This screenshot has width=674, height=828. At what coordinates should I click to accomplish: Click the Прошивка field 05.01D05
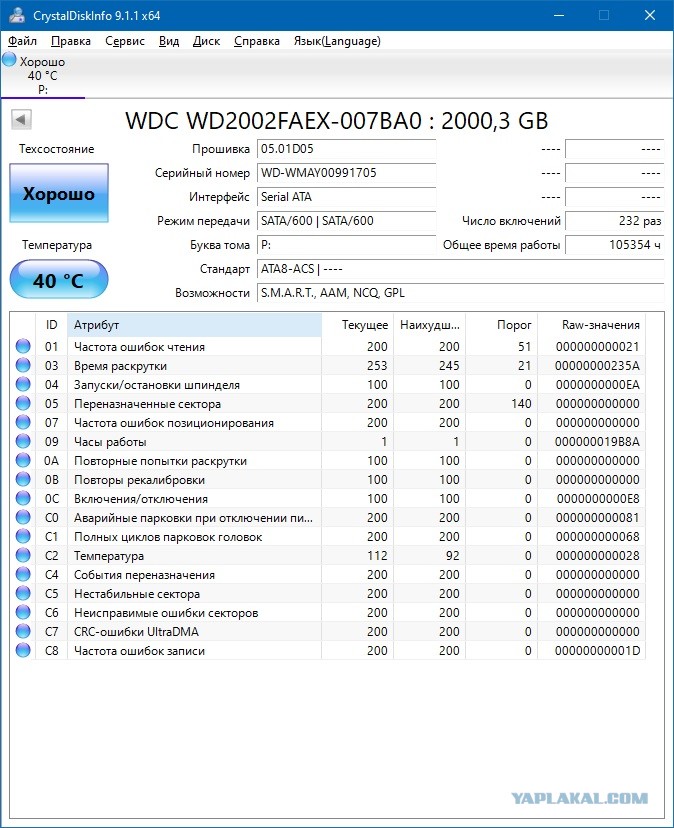point(347,149)
